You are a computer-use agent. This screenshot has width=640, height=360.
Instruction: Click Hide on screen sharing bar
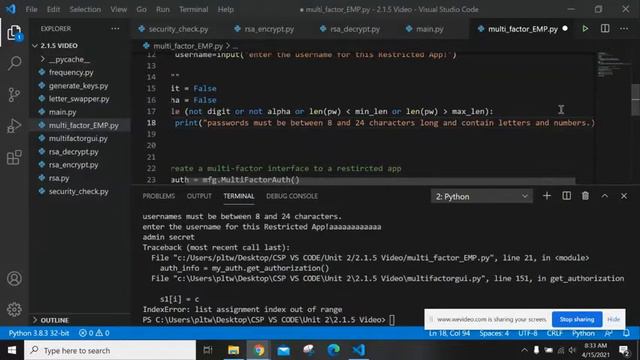click(613, 319)
